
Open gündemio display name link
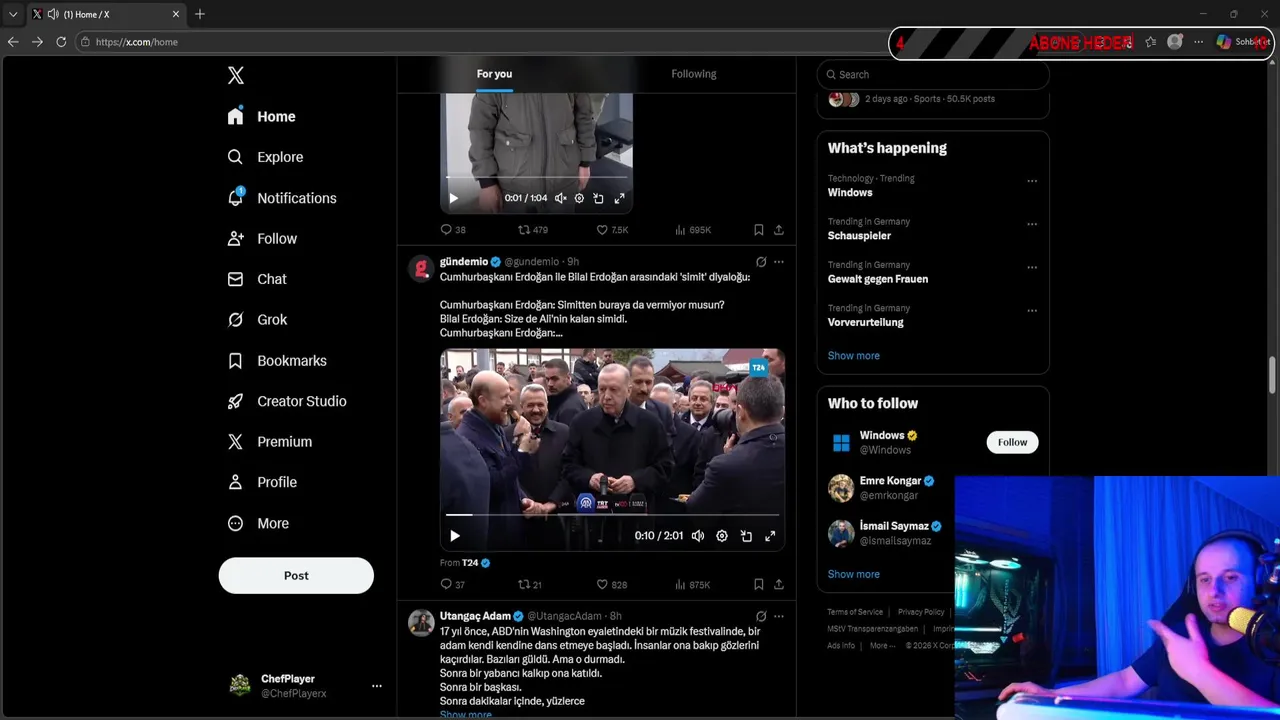(x=464, y=262)
